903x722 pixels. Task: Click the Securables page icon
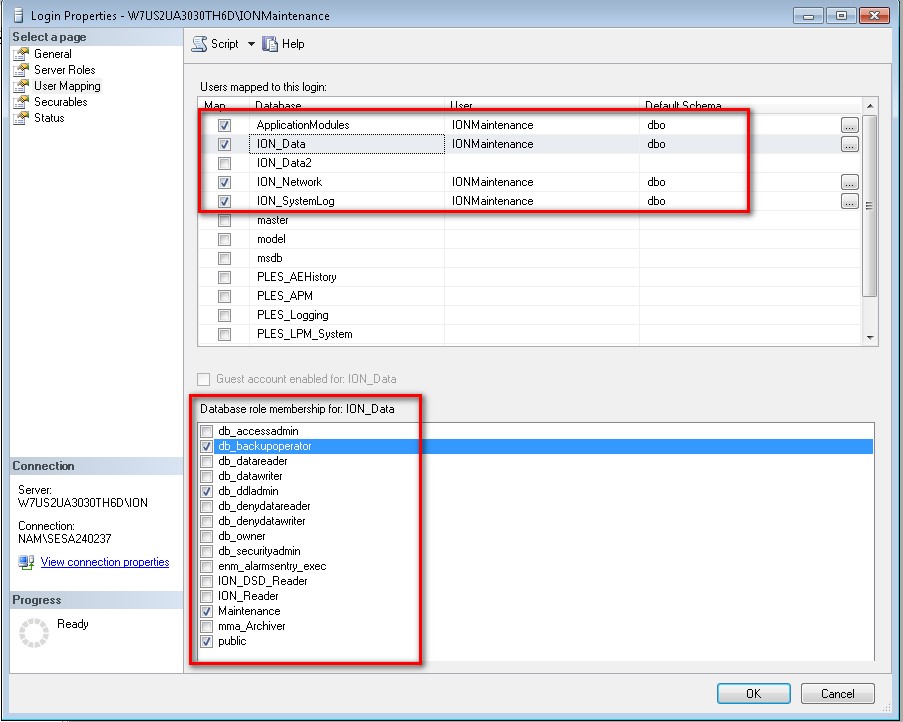point(21,102)
